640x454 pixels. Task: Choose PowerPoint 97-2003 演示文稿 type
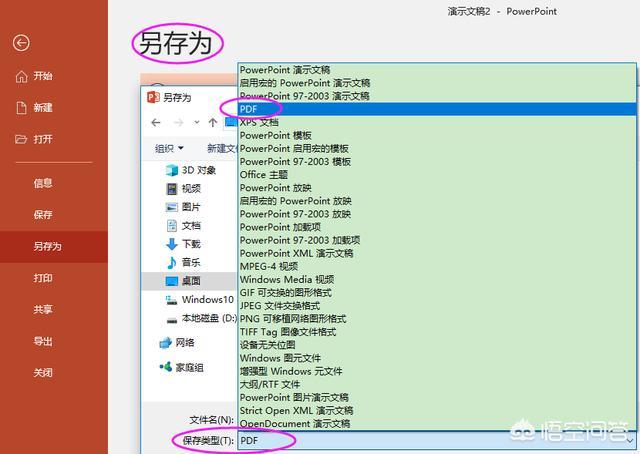tap(437, 96)
